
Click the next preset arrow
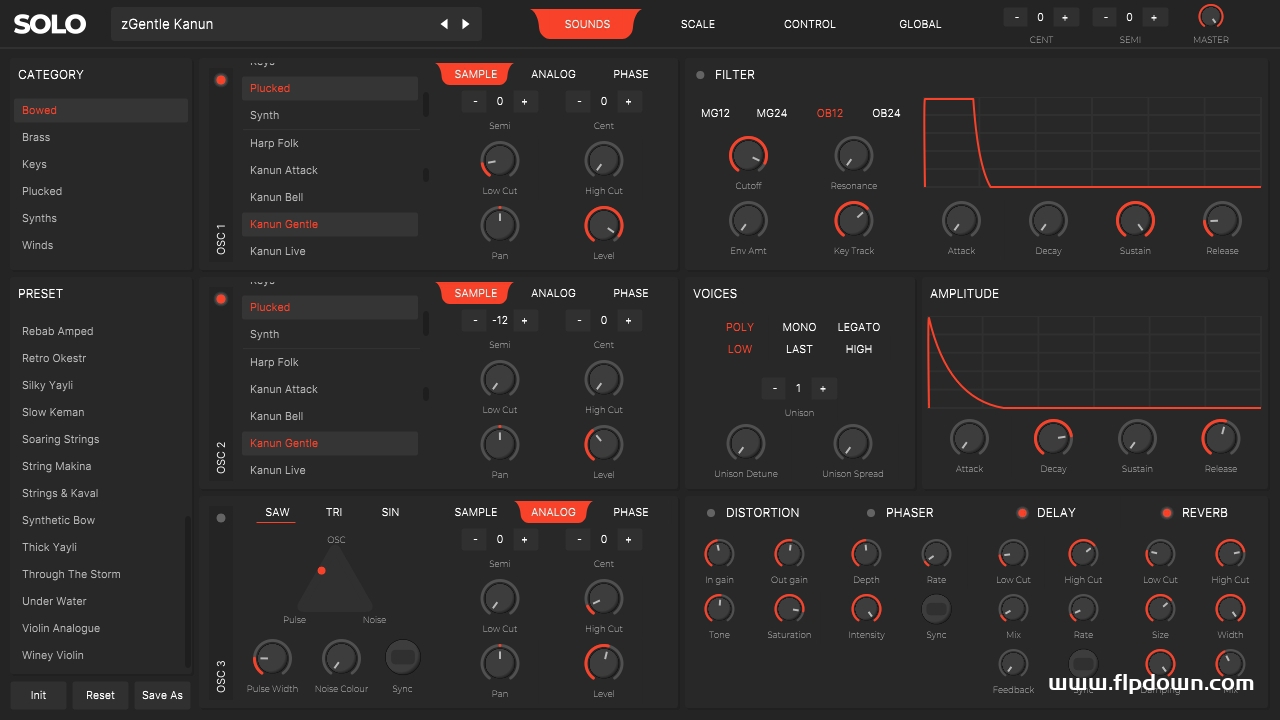tap(465, 24)
